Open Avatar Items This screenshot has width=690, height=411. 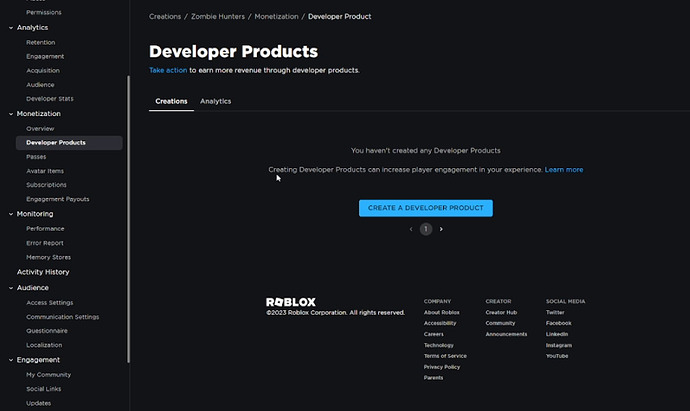click(45, 171)
